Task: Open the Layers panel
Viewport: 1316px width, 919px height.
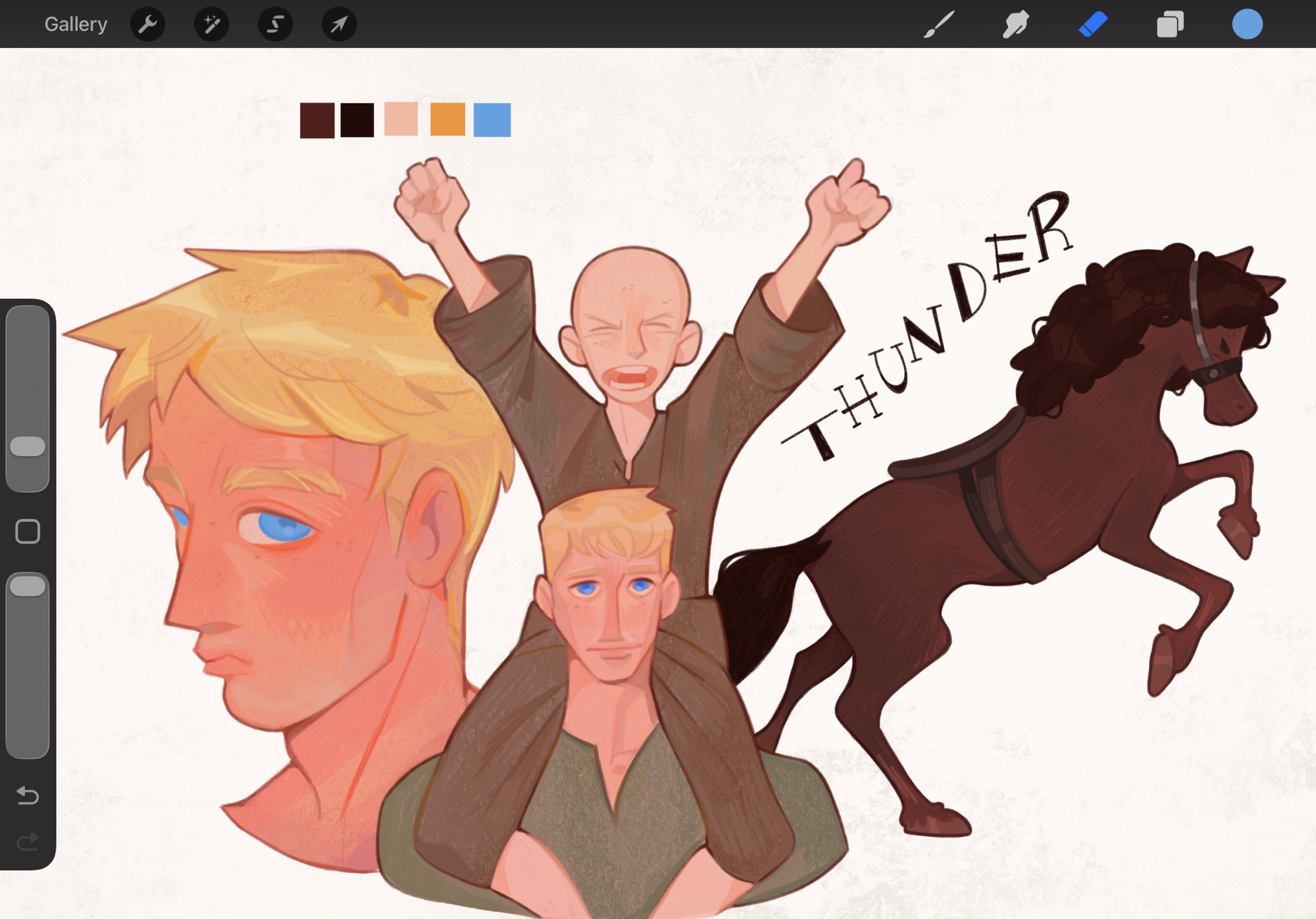Action: pos(1170,24)
